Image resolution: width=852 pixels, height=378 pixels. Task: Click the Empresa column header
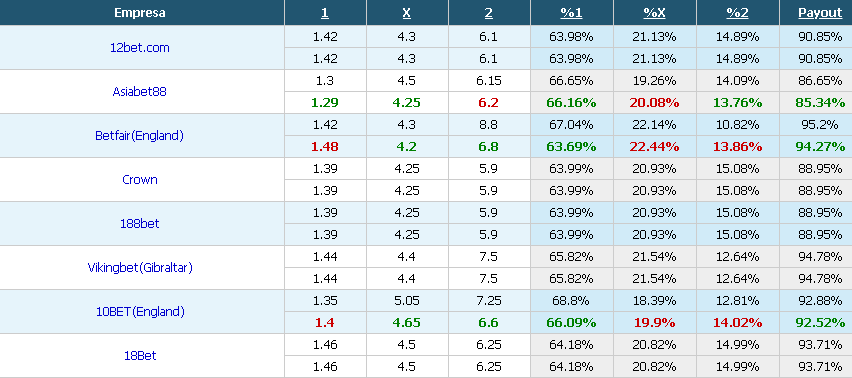coord(140,13)
